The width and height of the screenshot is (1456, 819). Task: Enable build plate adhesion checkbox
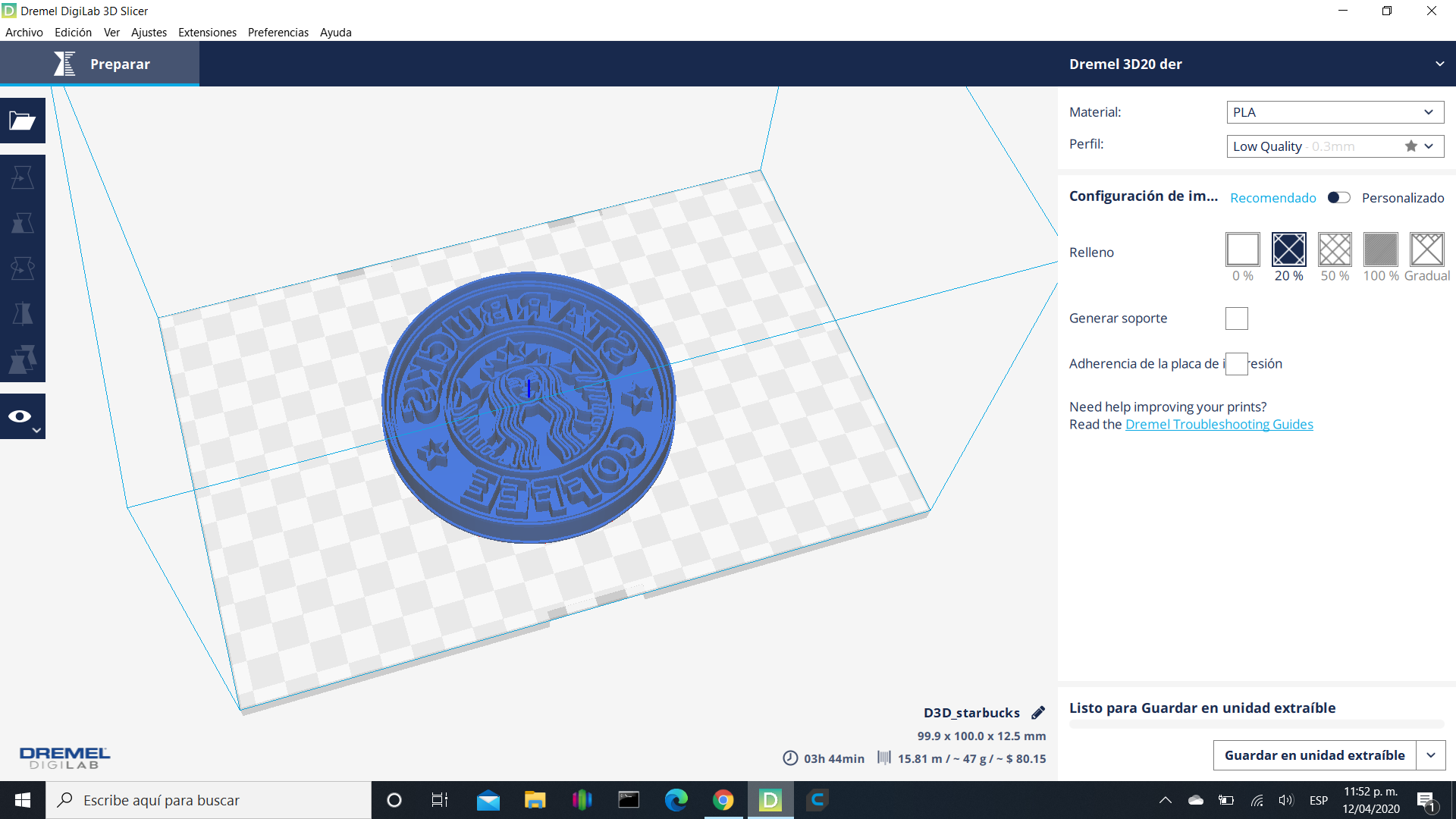click(1236, 364)
